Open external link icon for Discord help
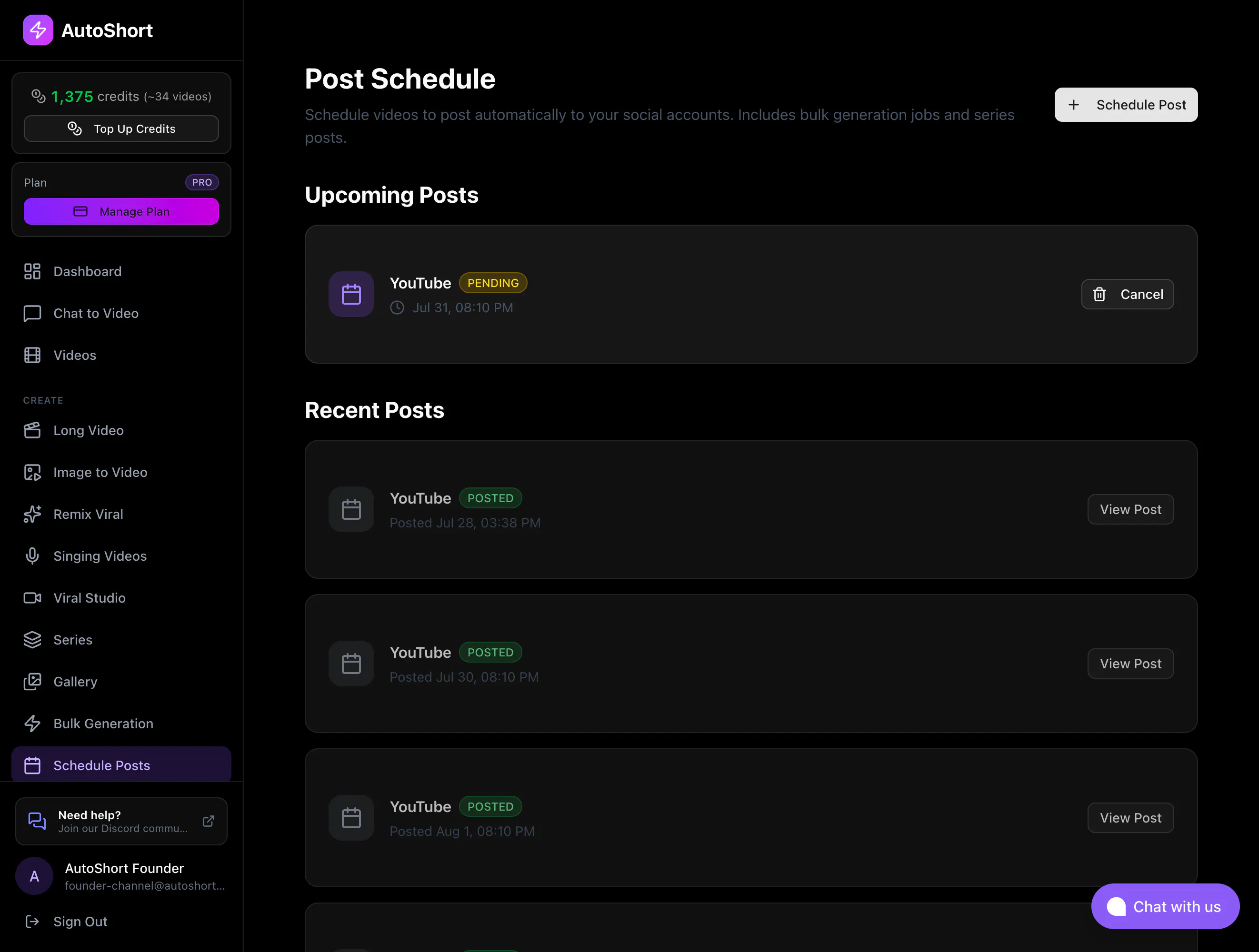 click(208, 821)
